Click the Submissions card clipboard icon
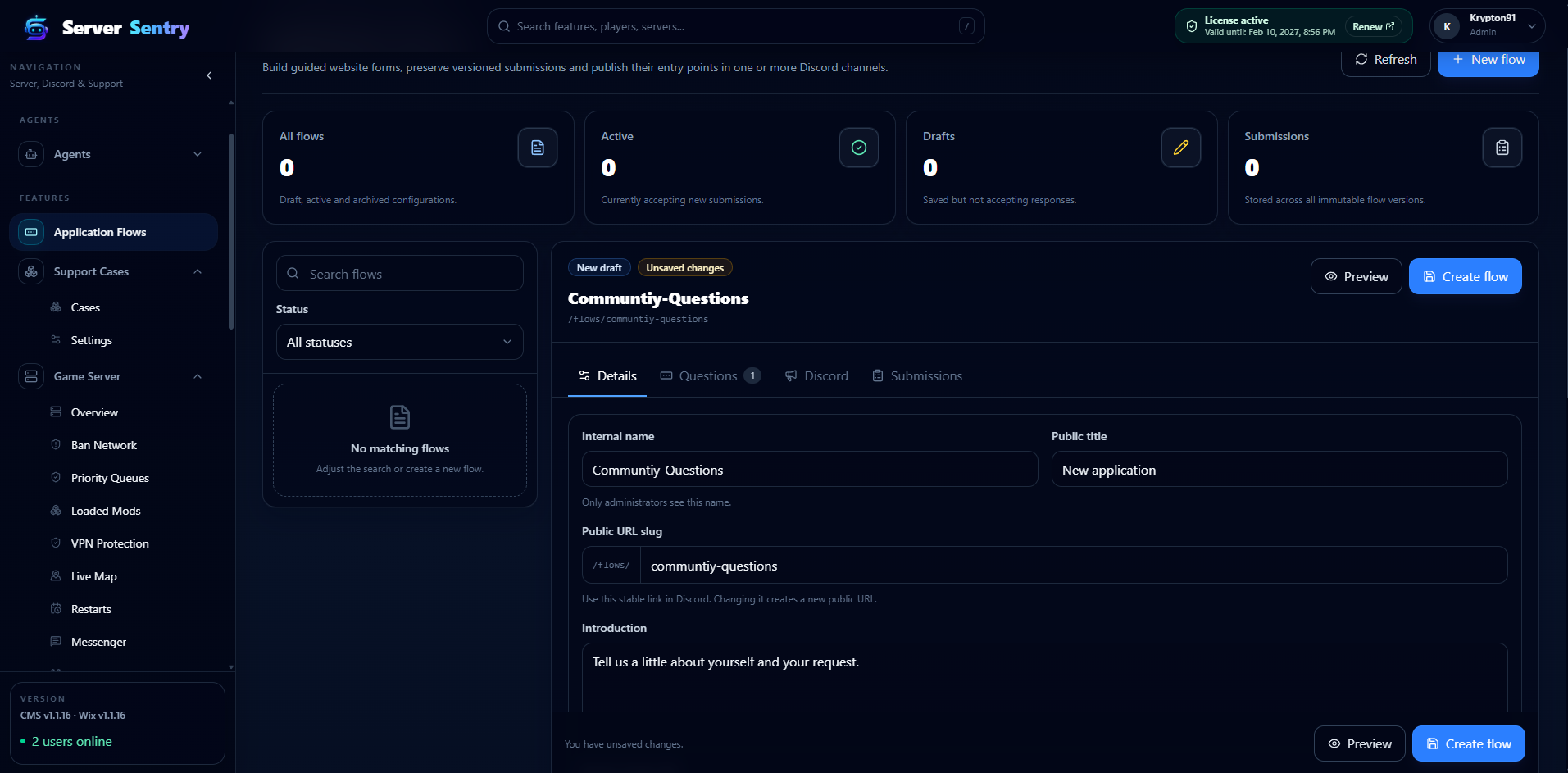1568x773 pixels. 1502,148
